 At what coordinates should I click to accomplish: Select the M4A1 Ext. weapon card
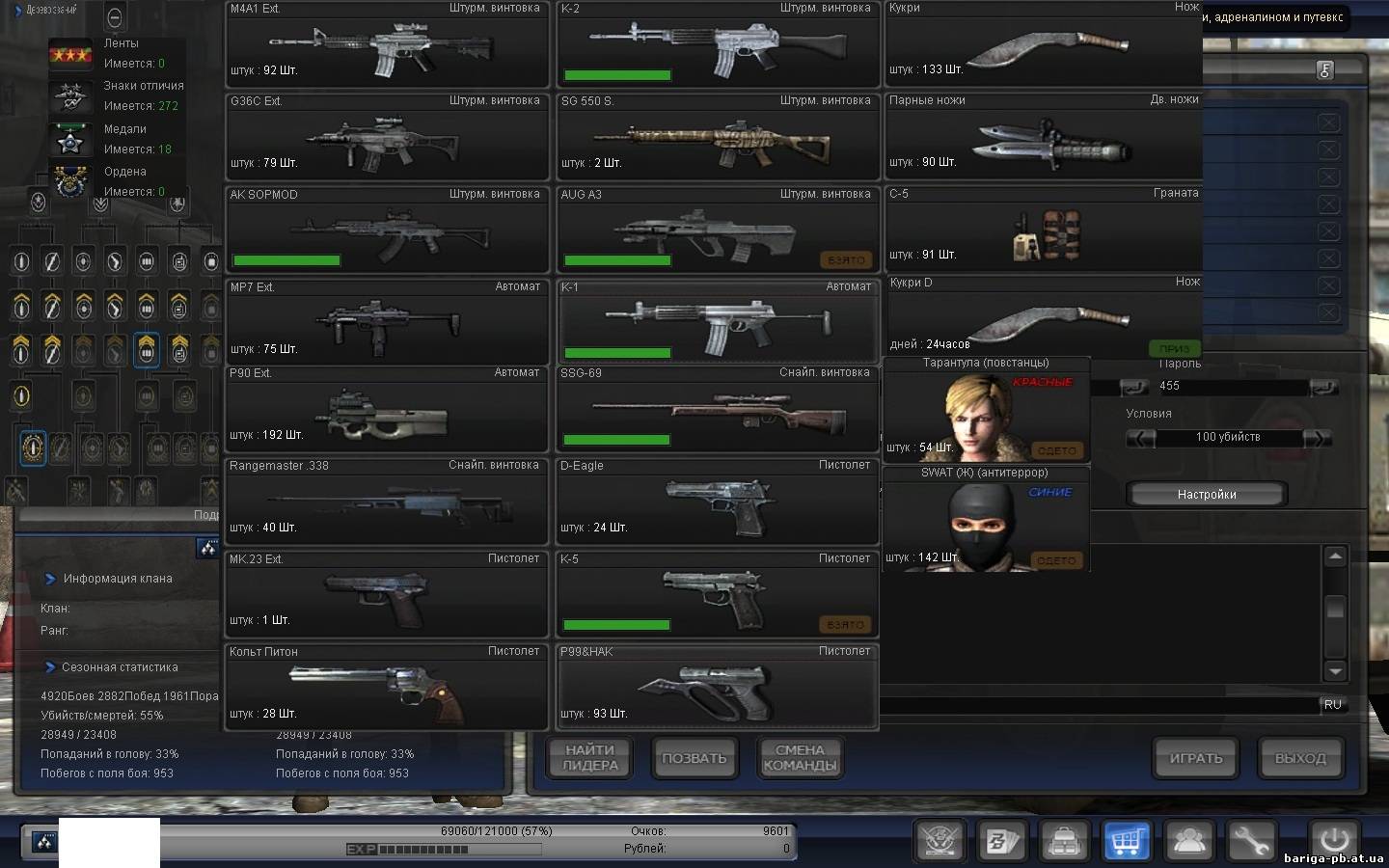pos(387,44)
